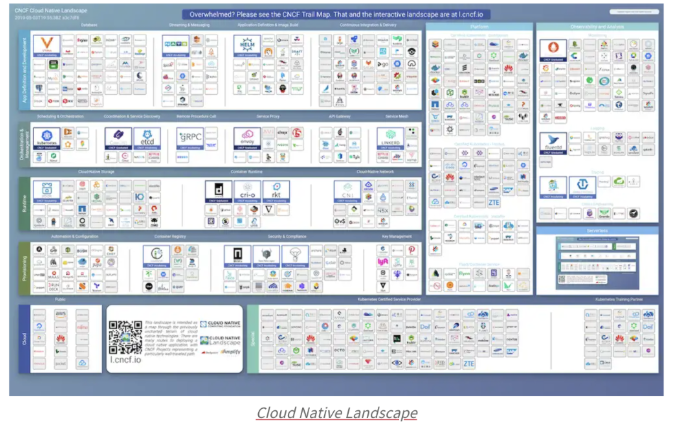Click the Continuous Integration & Delivery heading
The image size is (679, 432).
pos(368,25)
